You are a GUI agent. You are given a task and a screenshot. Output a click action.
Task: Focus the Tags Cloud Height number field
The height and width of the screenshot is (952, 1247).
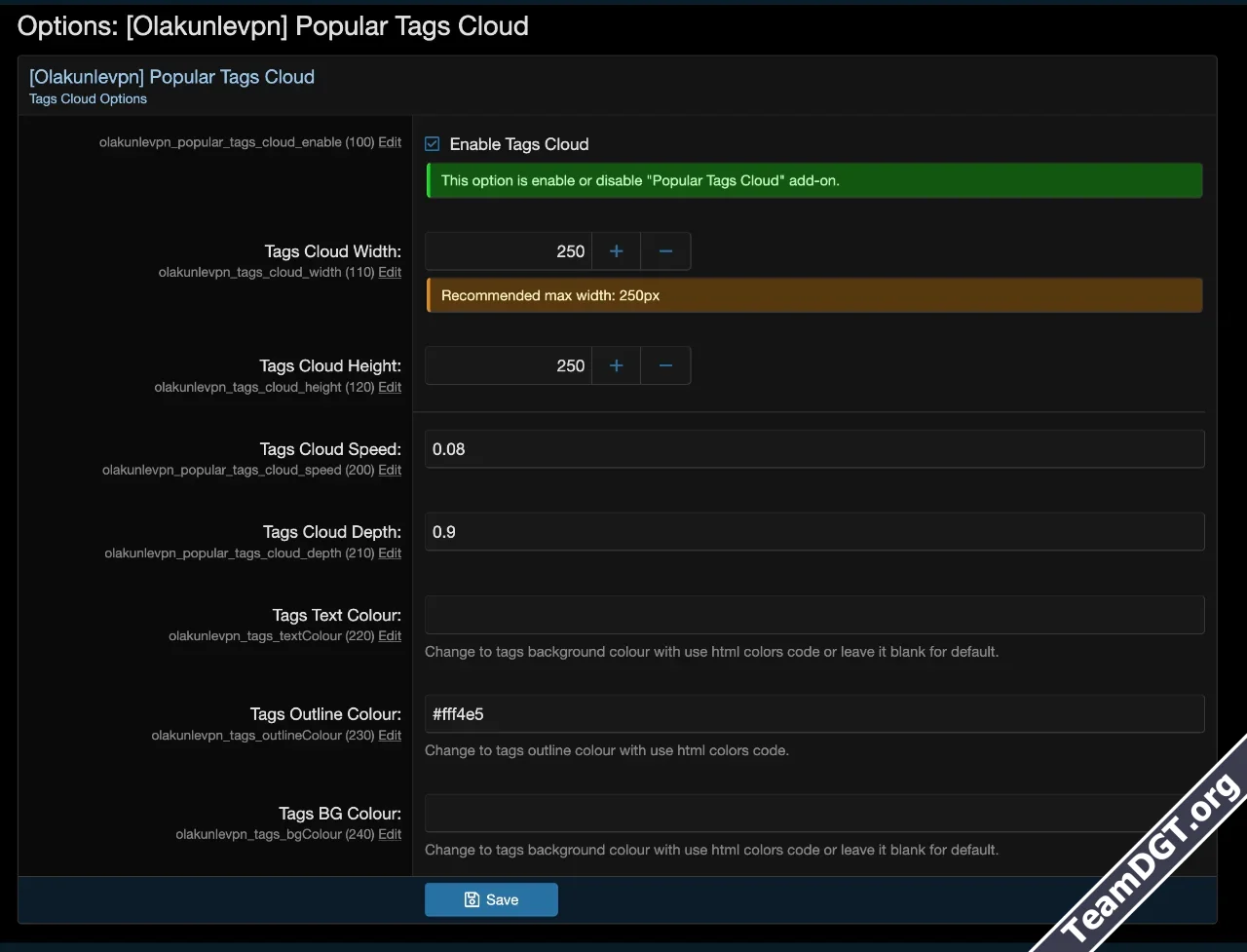point(509,365)
